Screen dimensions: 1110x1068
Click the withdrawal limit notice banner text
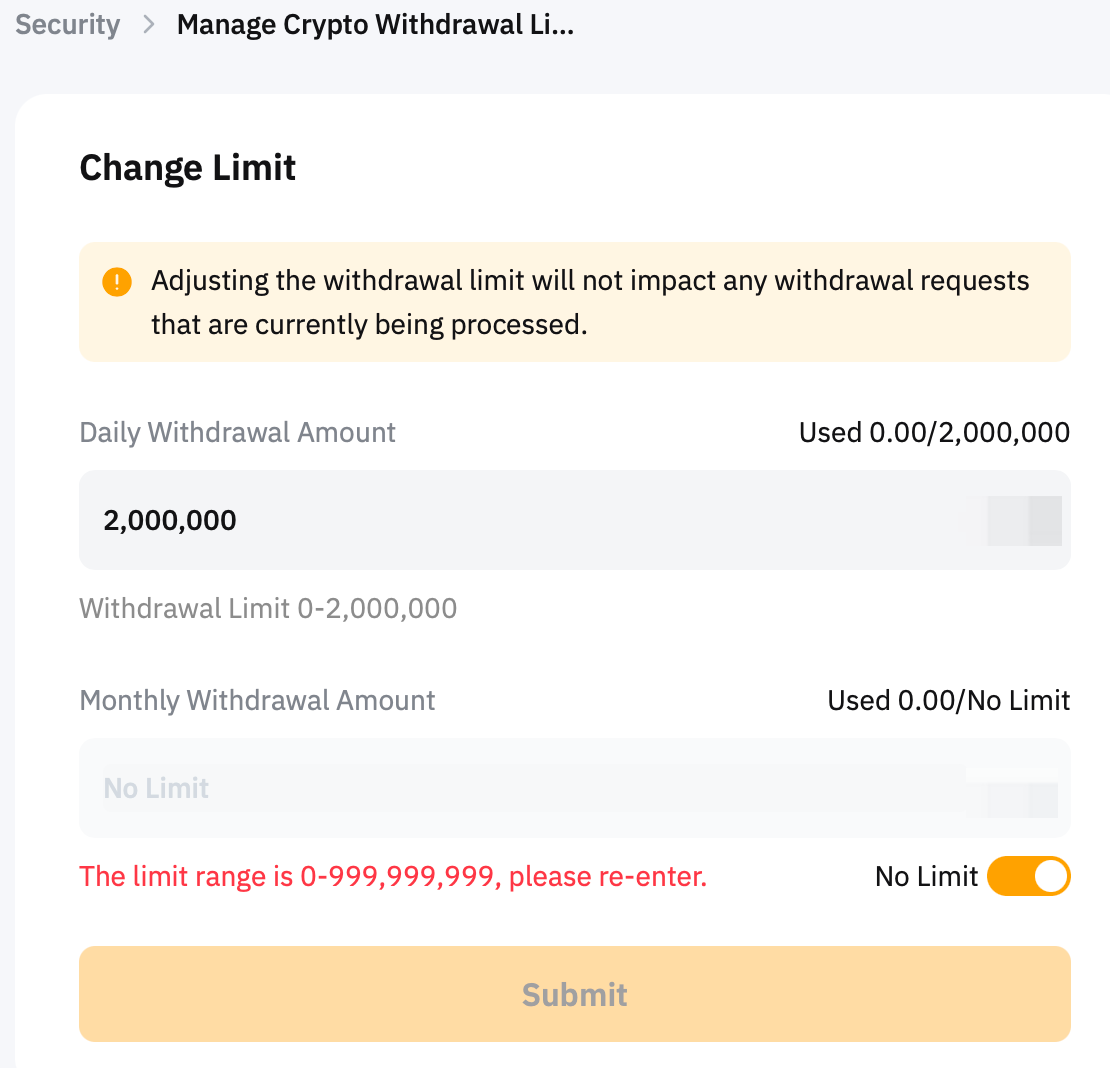point(590,302)
